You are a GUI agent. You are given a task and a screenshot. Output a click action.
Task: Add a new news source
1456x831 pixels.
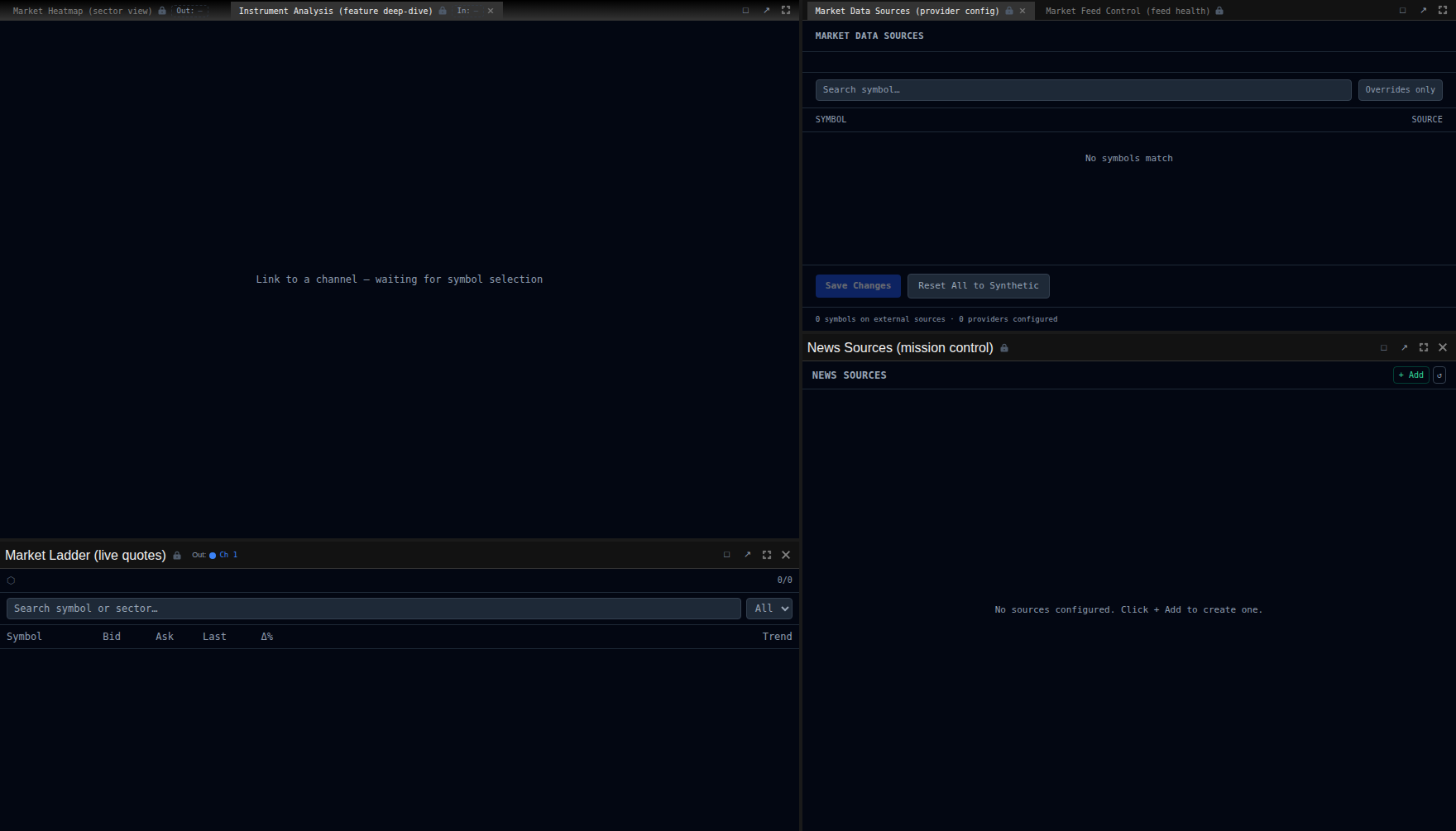tap(1410, 375)
